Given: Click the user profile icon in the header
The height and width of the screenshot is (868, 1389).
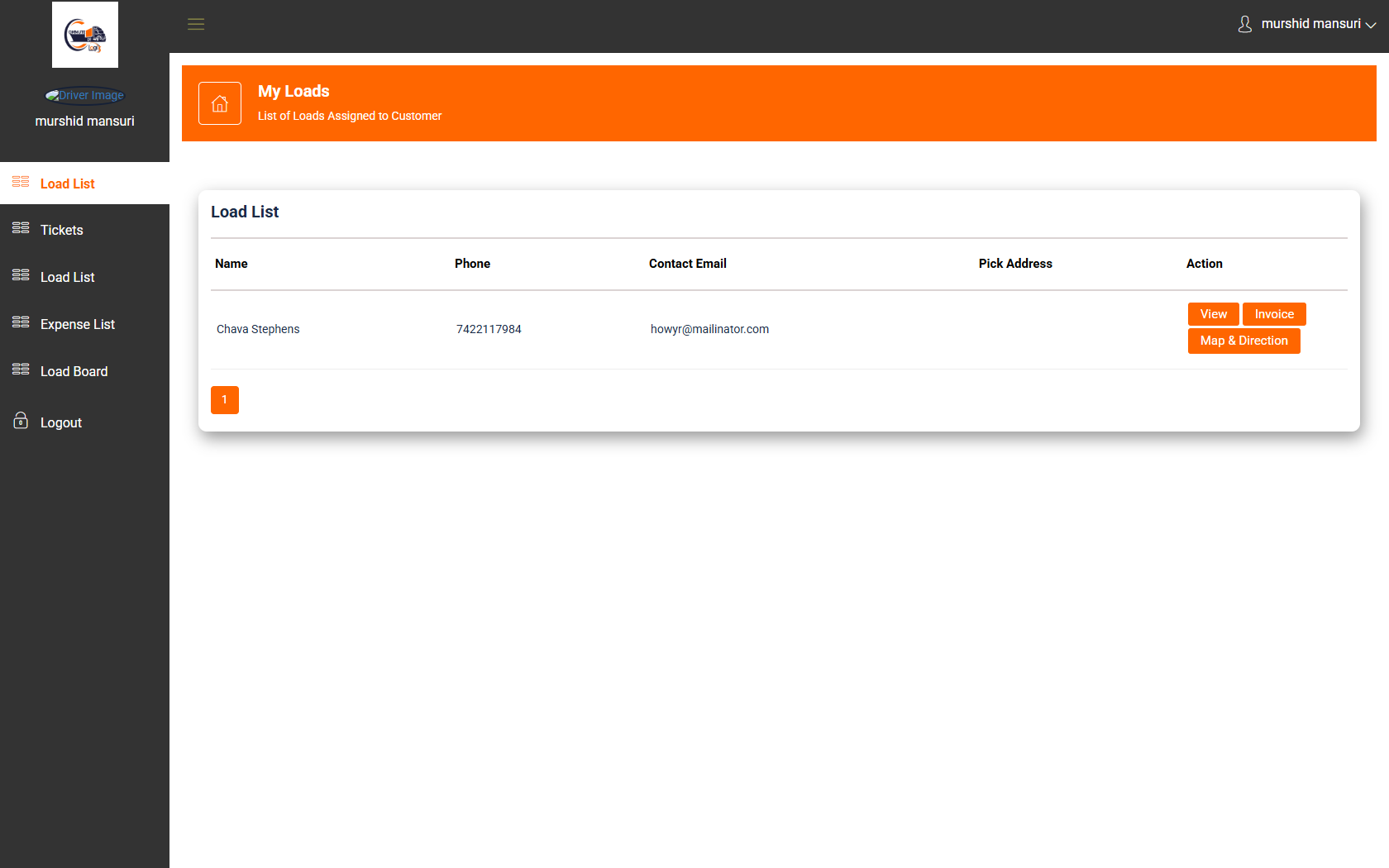Looking at the screenshot, I should click(x=1244, y=24).
